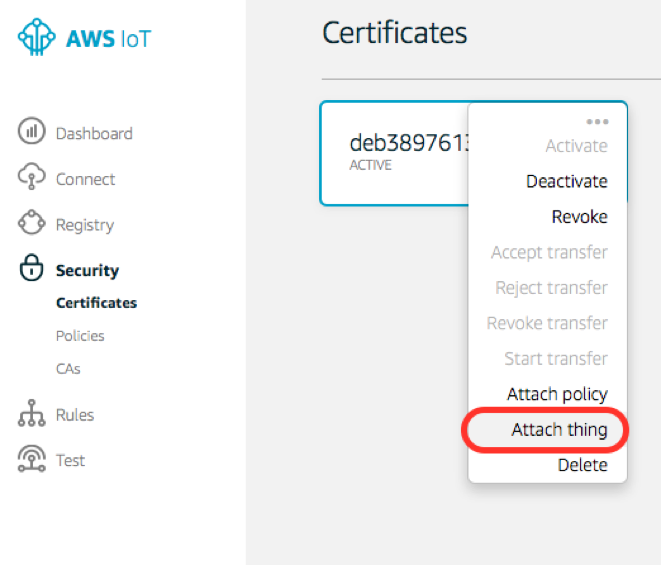Click the Security padlock icon
Image resolution: width=661 pixels, height=565 pixels.
coord(32,269)
